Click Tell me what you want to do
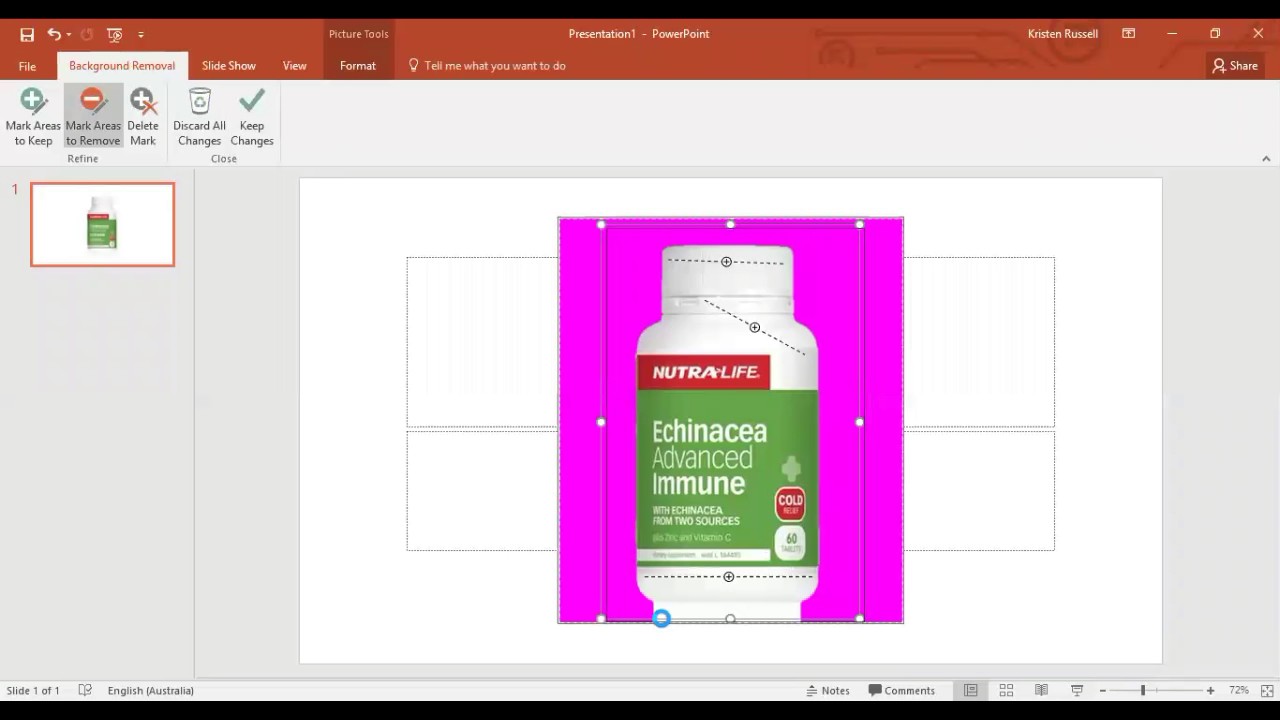1280x720 pixels. (x=486, y=66)
